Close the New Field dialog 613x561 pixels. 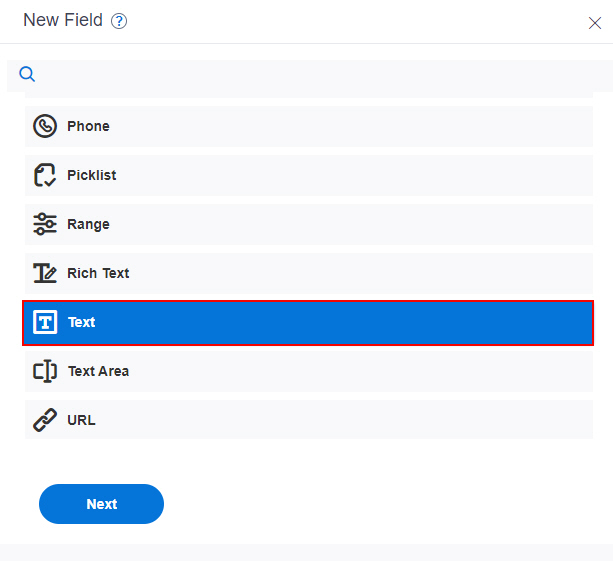595,23
